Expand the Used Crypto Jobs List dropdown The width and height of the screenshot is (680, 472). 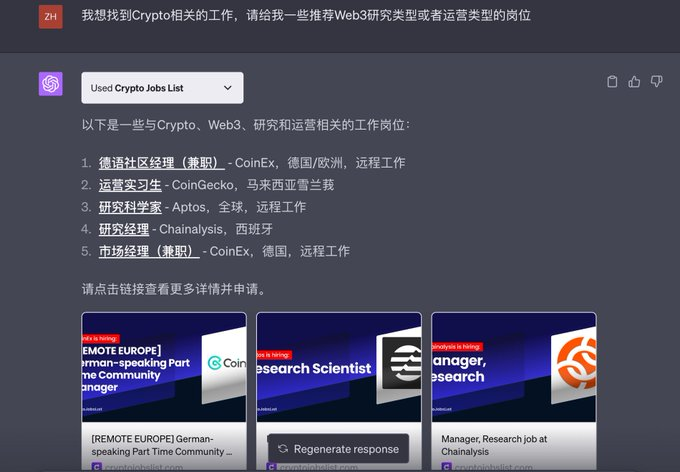(x=162, y=88)
